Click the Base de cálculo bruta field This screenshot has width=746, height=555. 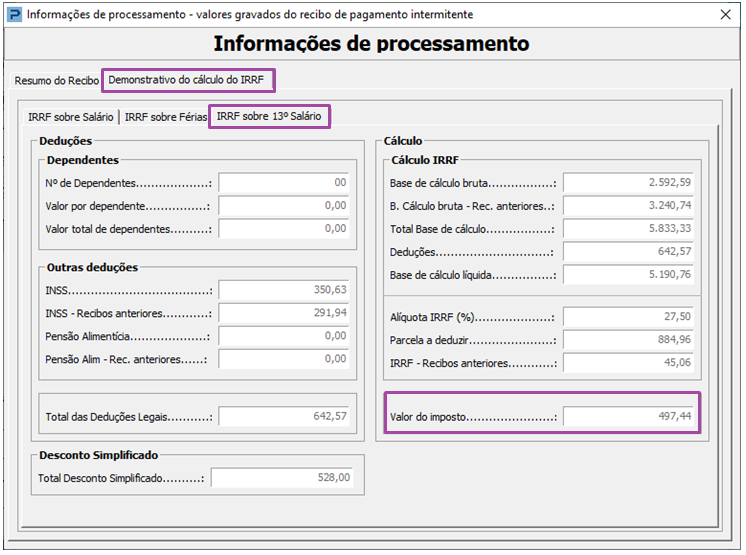(x=628, y=183)
